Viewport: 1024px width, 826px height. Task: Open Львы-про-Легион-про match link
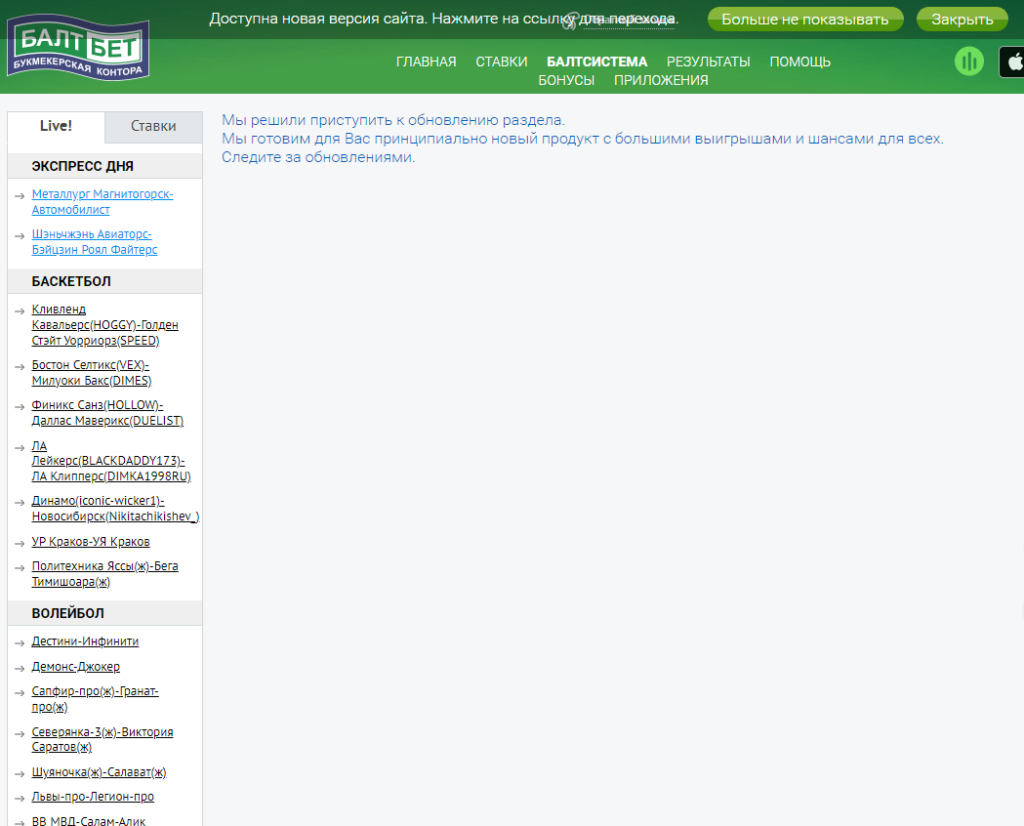click(93, 797)
